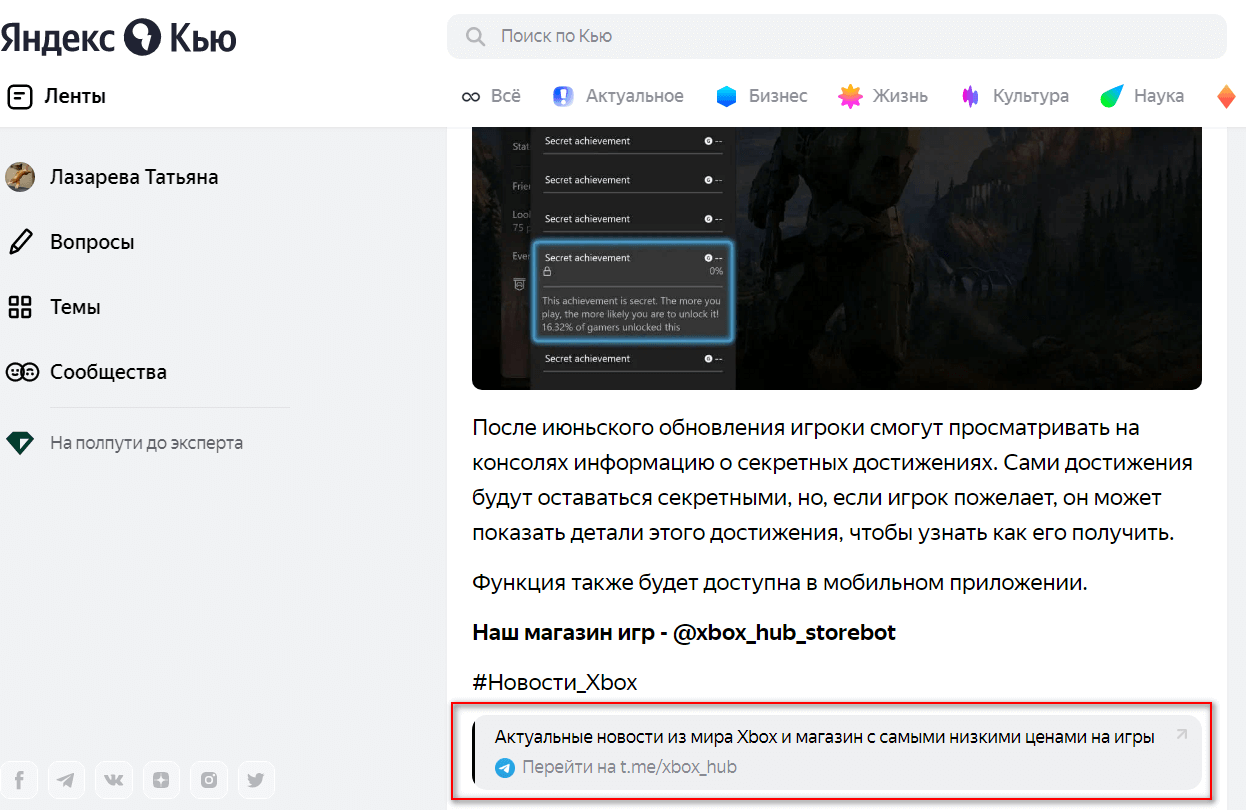The height and width of the screenshot is (810, 1246).
Task: Click the Instagram icon at bottom left
Action: coord(208,779)
